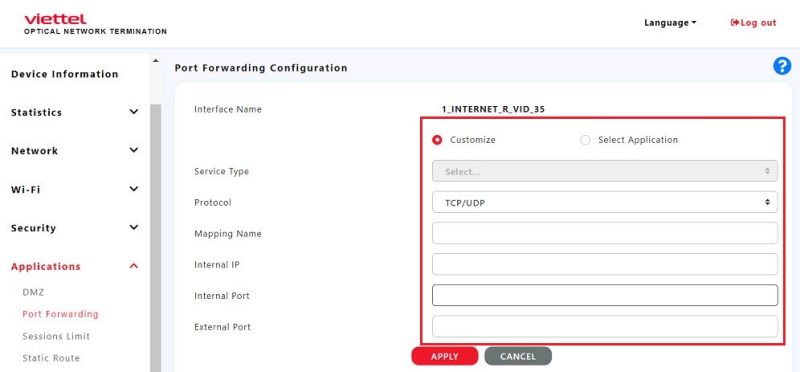Click the red APPLY button
The height and width of the screenshot is (372, 800).
[444, 356]
